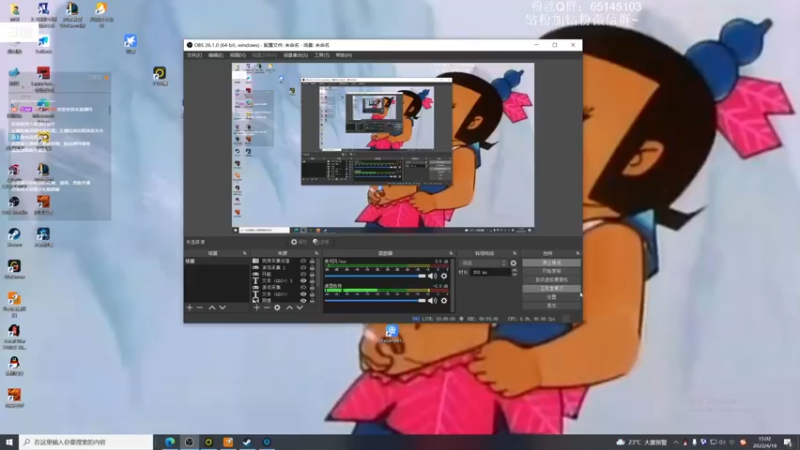Image resolution: width=800 pixels, height=450 pixels.
Task: Toggle the lock on the 显示采集 2 source
Action: click(312, 267)
